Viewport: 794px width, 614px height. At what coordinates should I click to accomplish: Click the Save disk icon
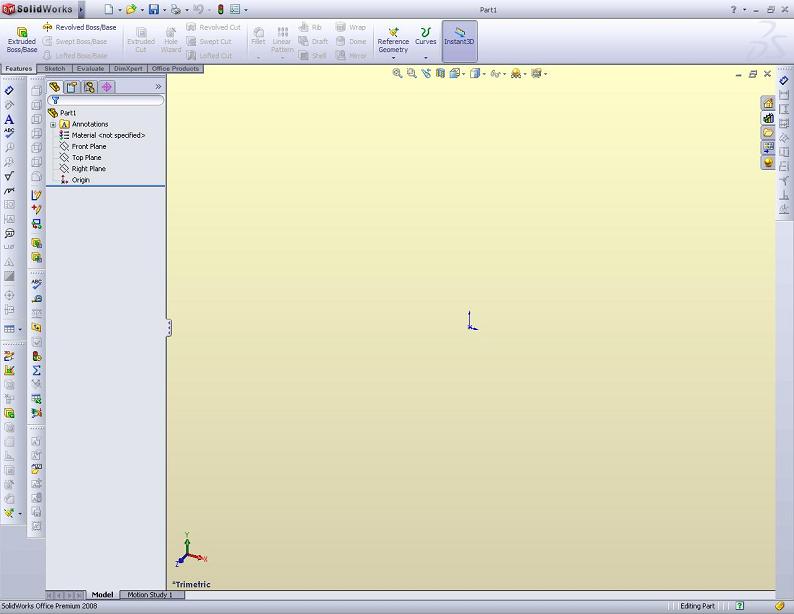[x=153, y=9]
